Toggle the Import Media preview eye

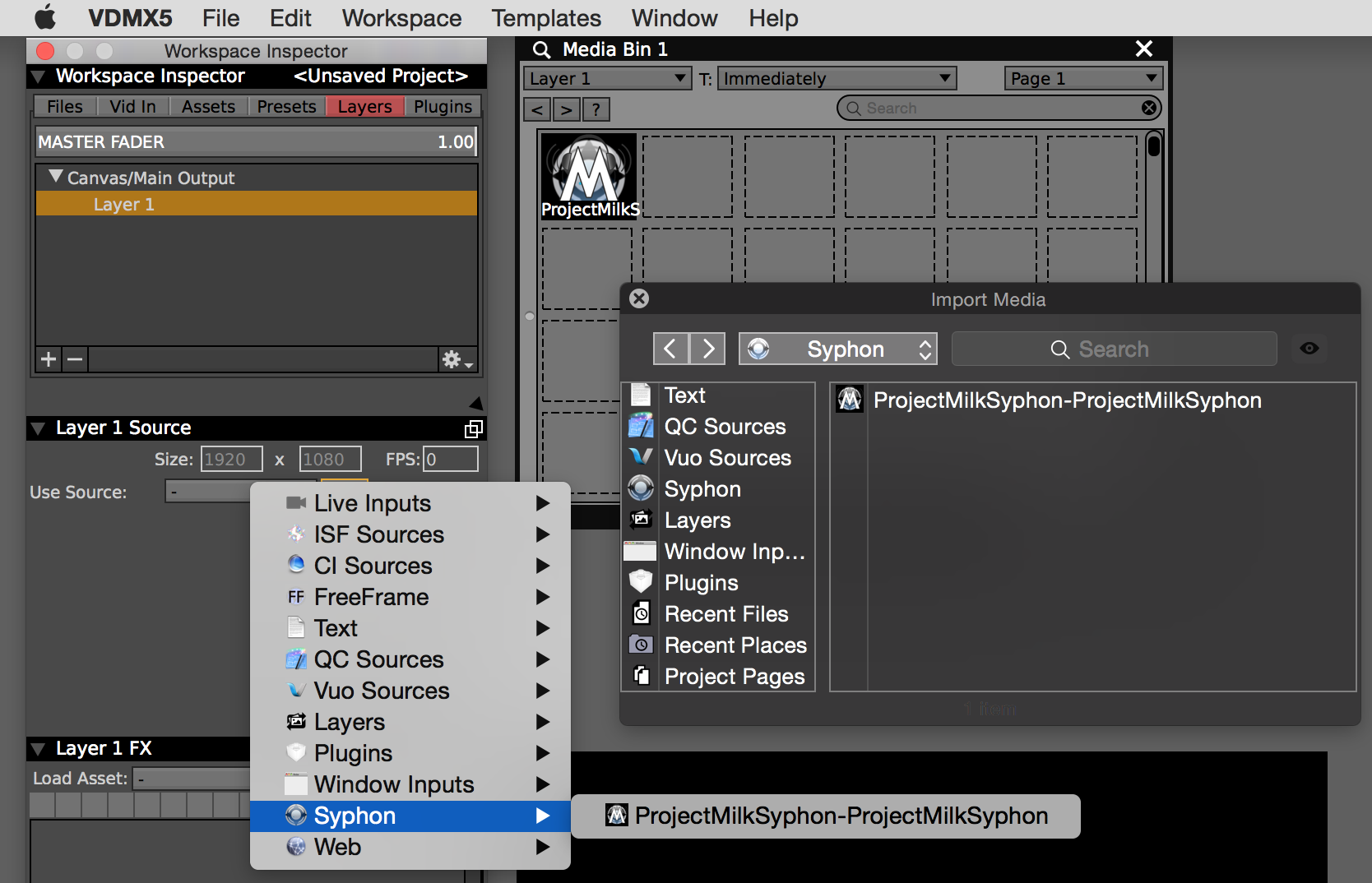pos(1309,349)
